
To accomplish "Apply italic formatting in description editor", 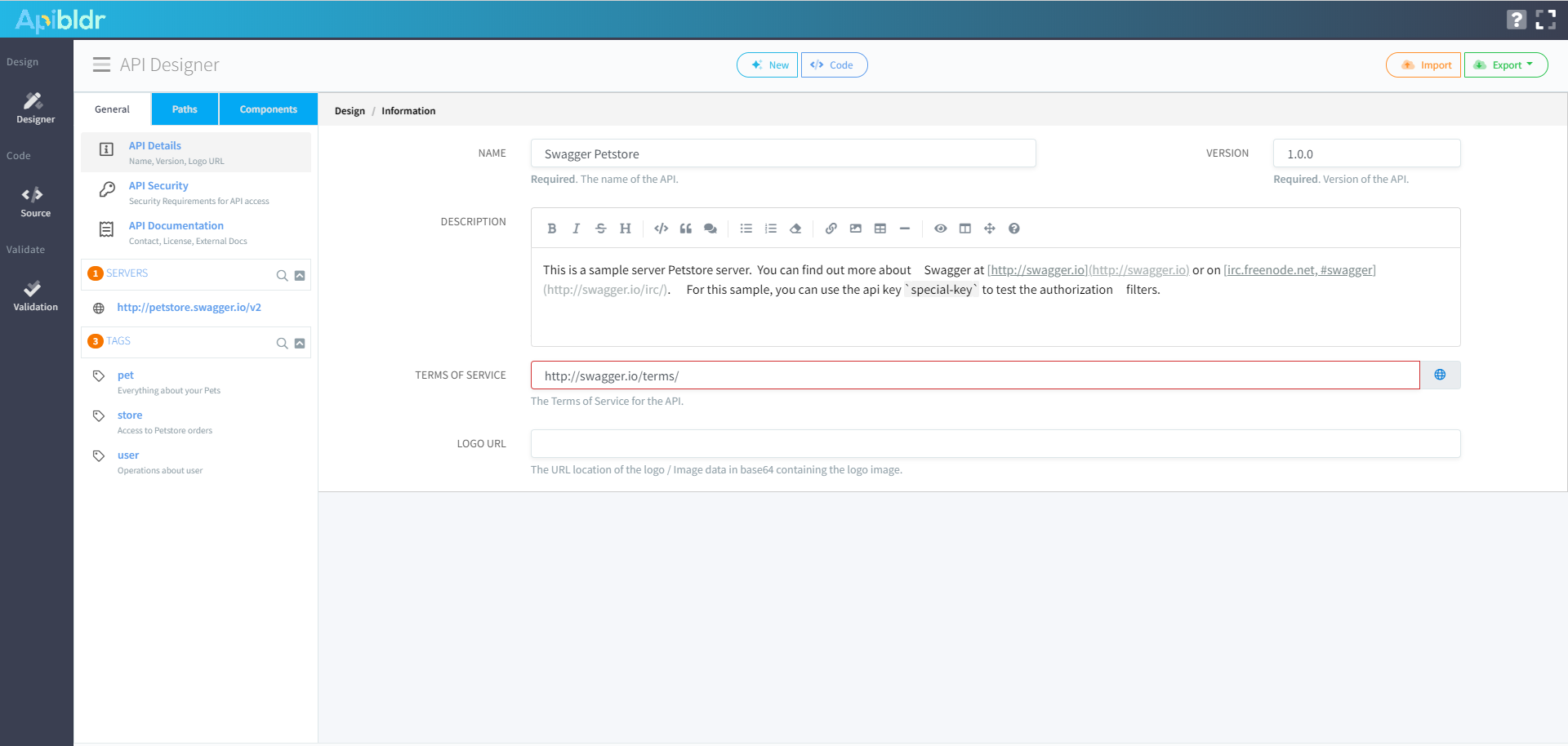I will [x=577, y=229].
